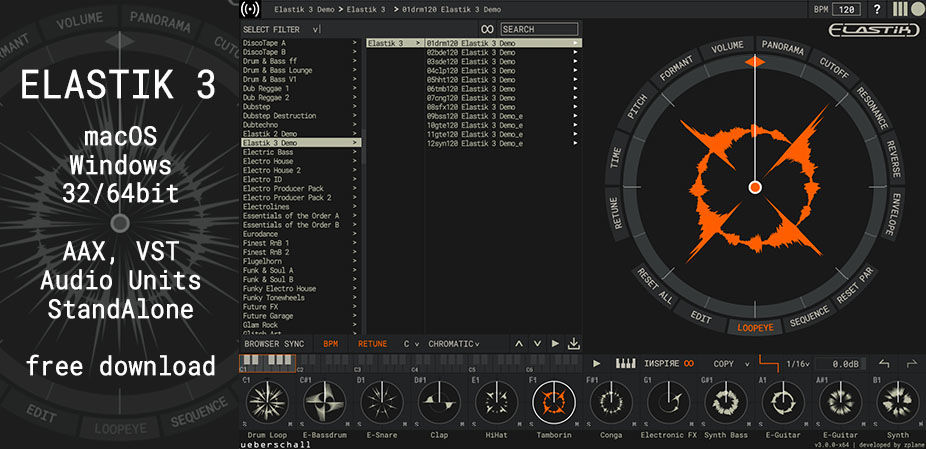This screenshot has width=926, height=449.
Task: Click the orange diamond marker atop the wheel
Action: tap(755, 61)
